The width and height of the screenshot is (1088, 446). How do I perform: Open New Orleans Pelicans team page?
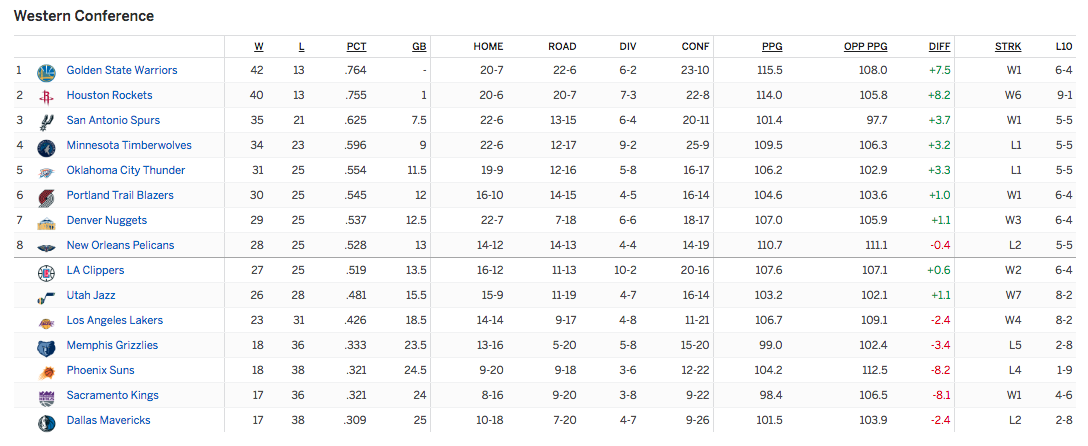pyautogui.click(x=120, y=246)
